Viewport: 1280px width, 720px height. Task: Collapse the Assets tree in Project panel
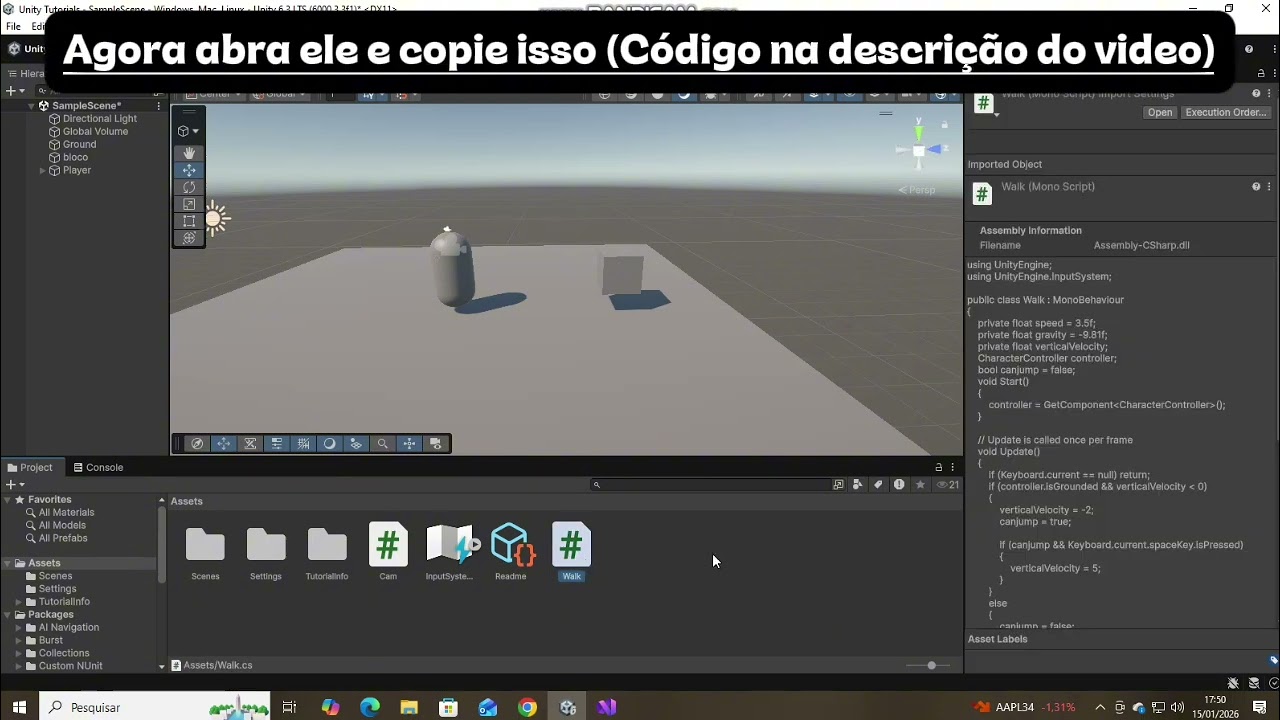point(7,564)
